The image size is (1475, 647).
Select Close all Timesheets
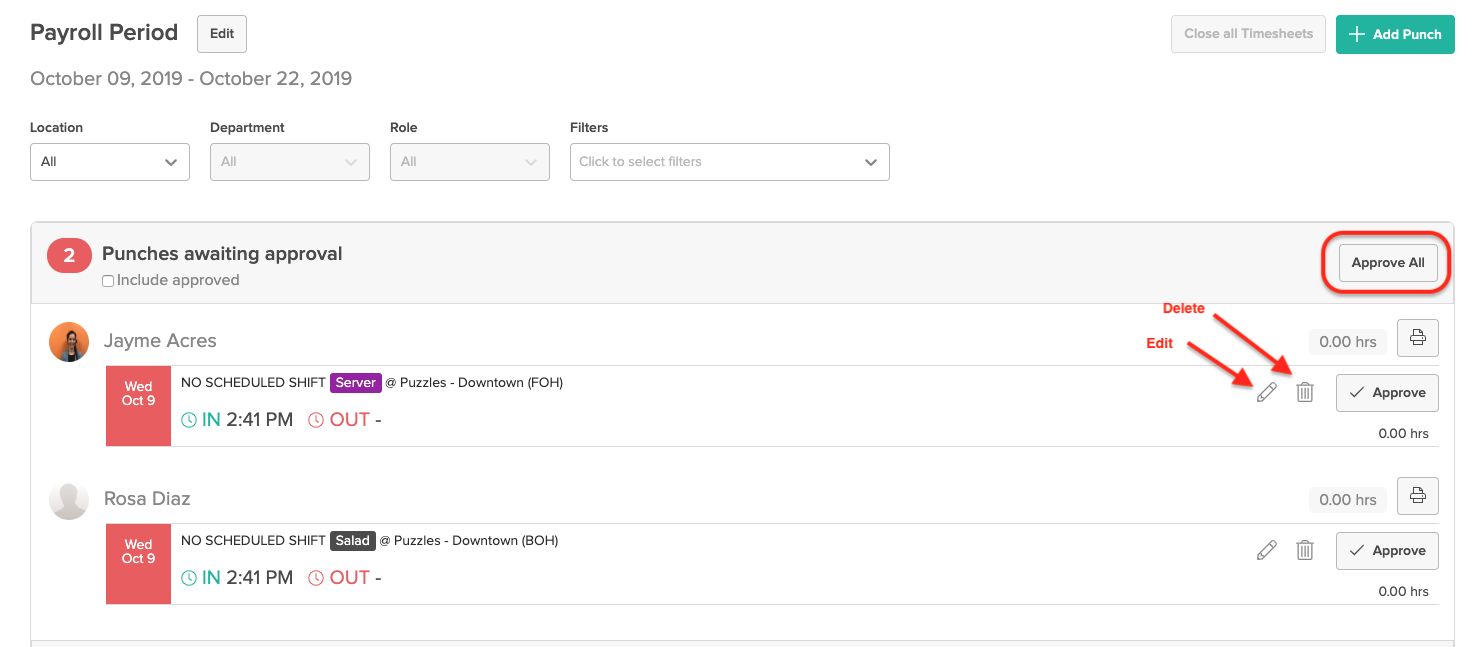click(1247, 33)
